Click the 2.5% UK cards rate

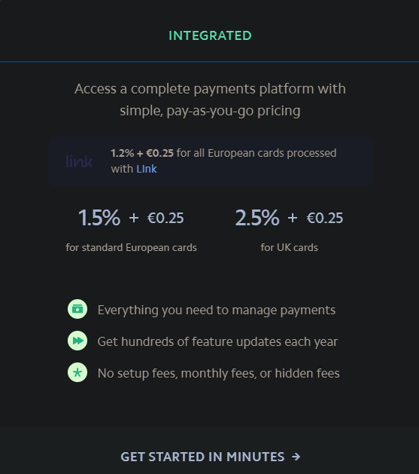pyautogui.click(x=257, y=218)
